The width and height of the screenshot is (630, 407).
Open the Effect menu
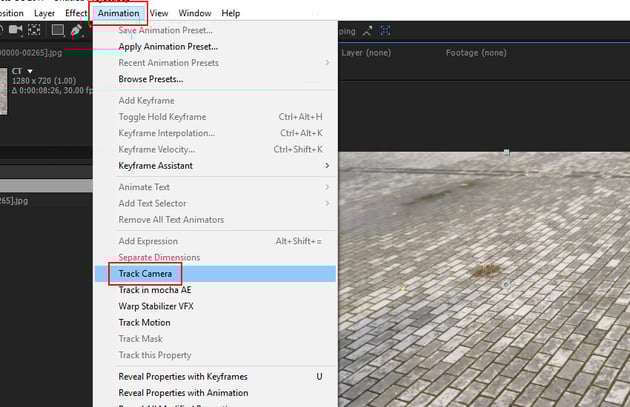76,13
